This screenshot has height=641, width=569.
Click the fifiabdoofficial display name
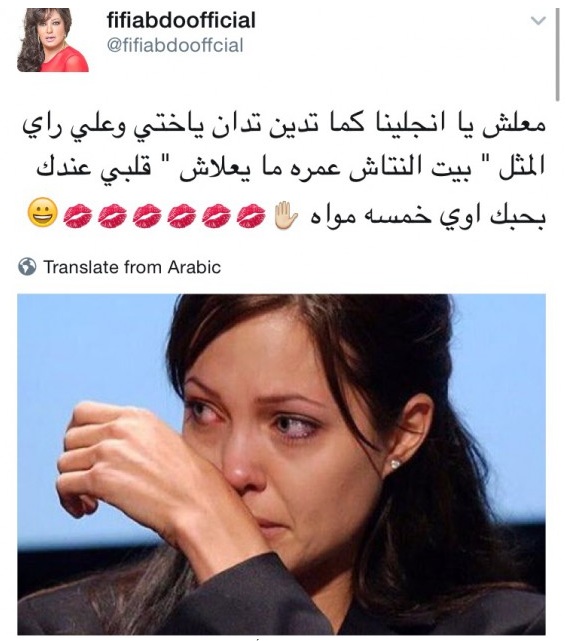[x=181, y=20]
